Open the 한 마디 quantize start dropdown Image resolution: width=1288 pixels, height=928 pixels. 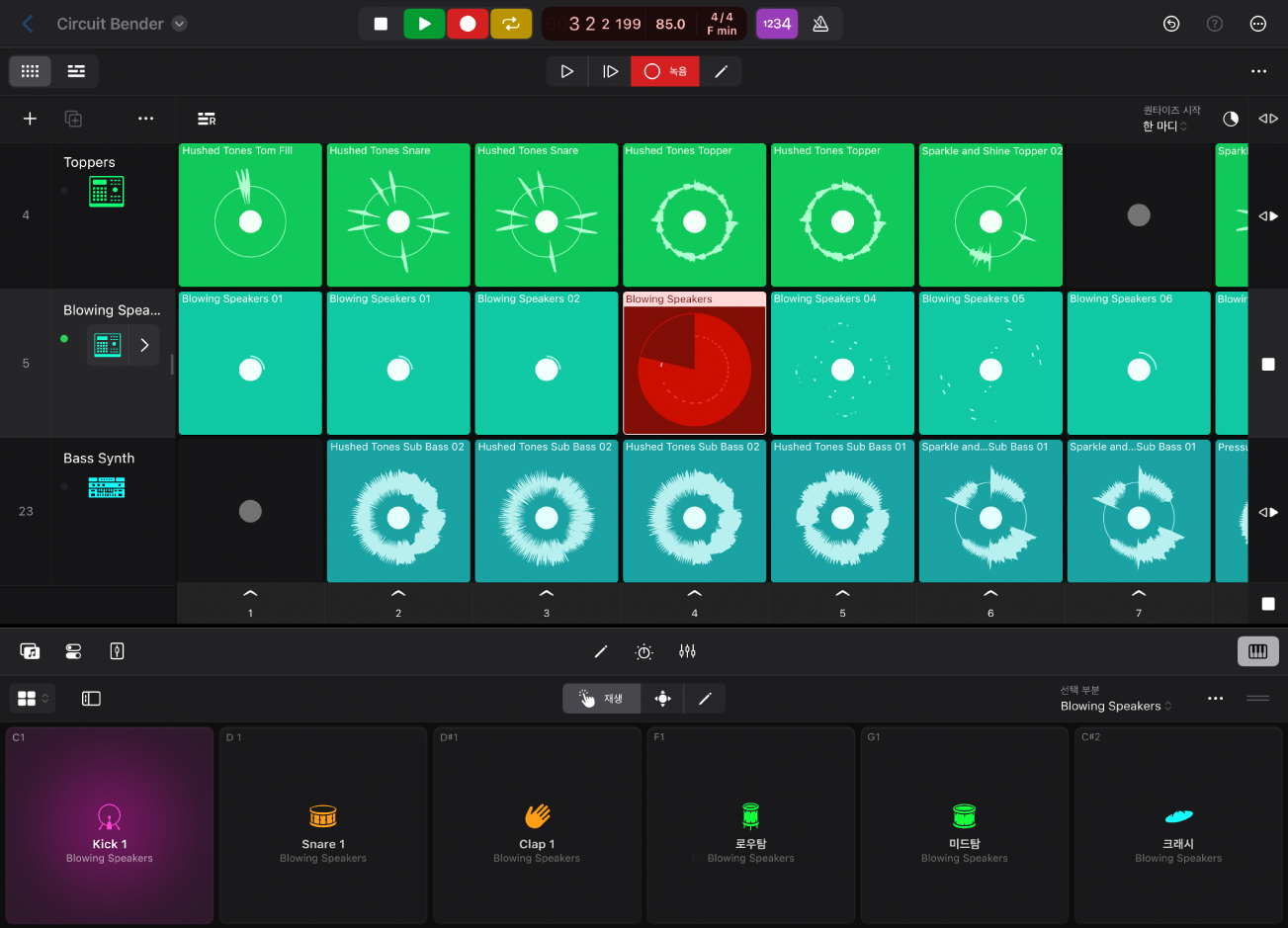coord(1165,127)
